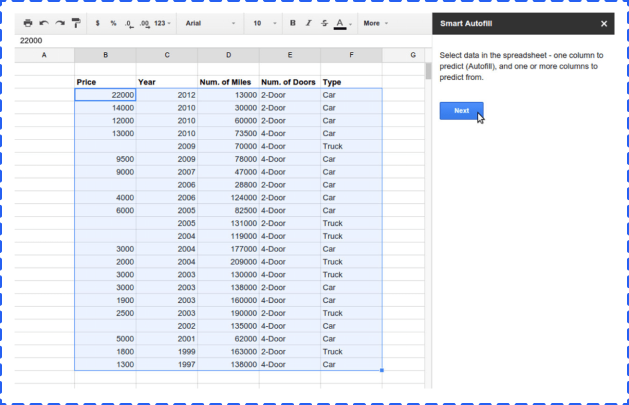
Task: Select column D header
Action: click(x=228, y=54)
